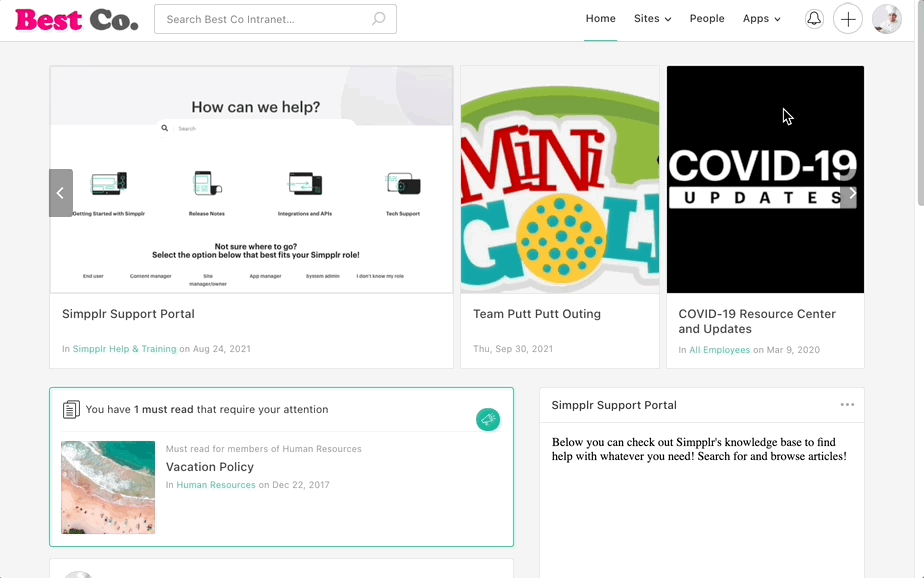
Task: Open COVID-19 Resource Center and Updates
Action: pos(757,321)
